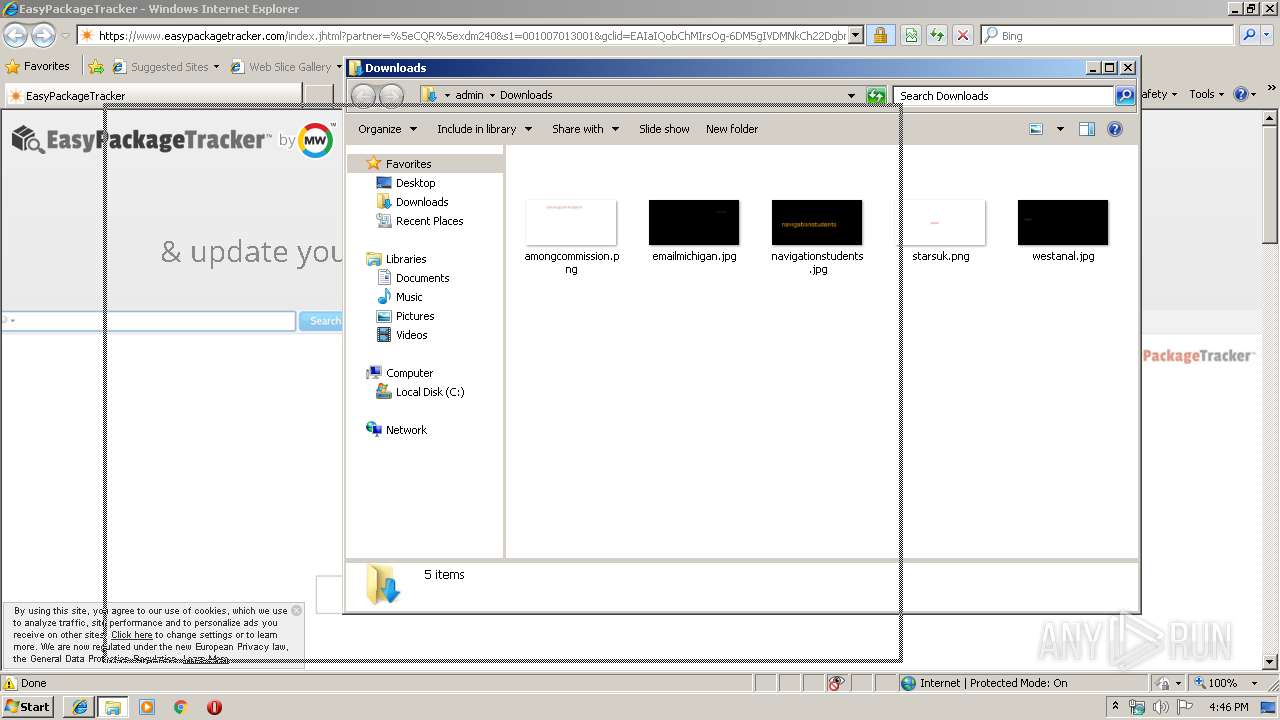Image resolution: width=1280 pixels, height=720 pixels.
Task: Select Downloads in navigation pane
Action: (421, 202)
